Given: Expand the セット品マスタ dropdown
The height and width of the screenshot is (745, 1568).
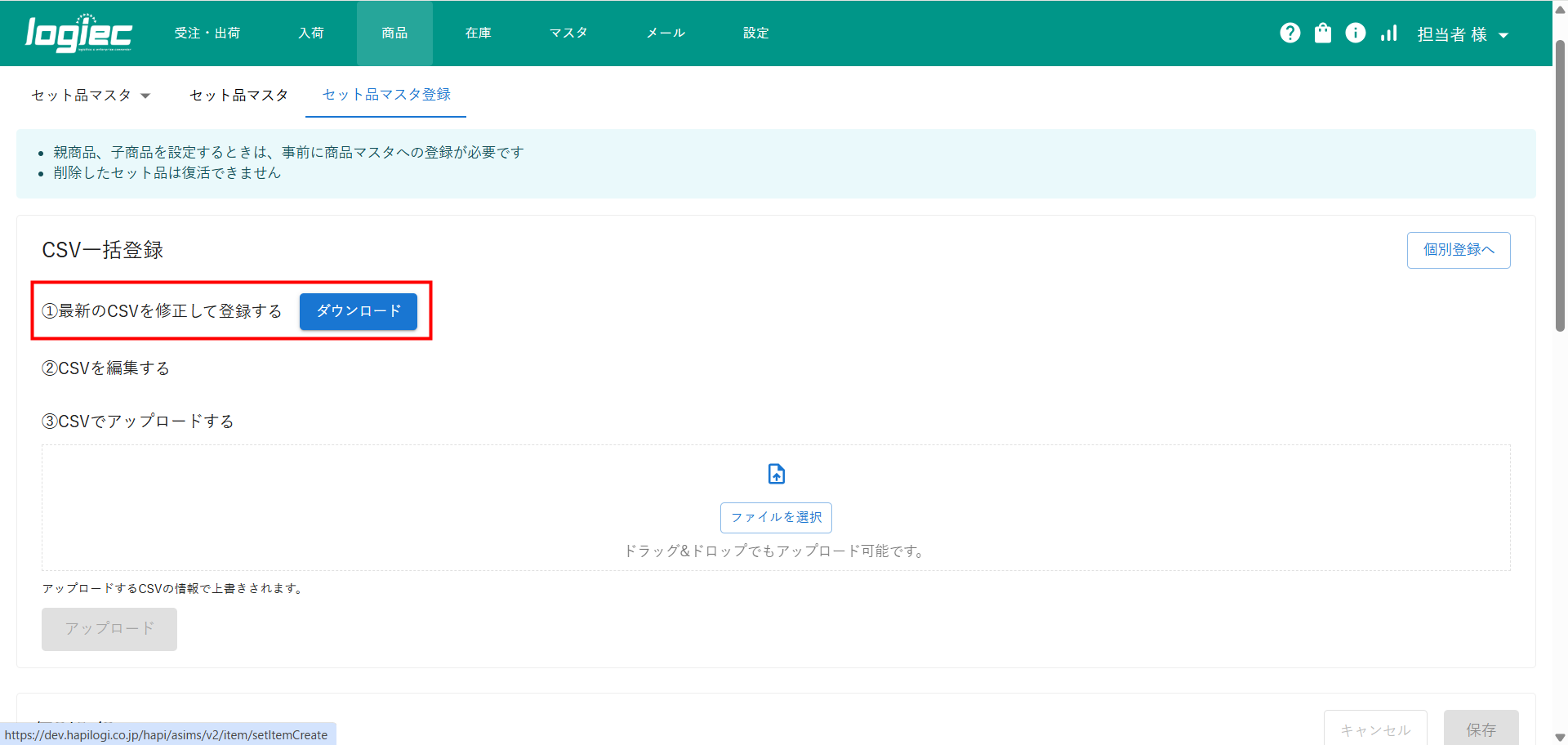Looking at the screenshot, I should (x=91, y=96).
